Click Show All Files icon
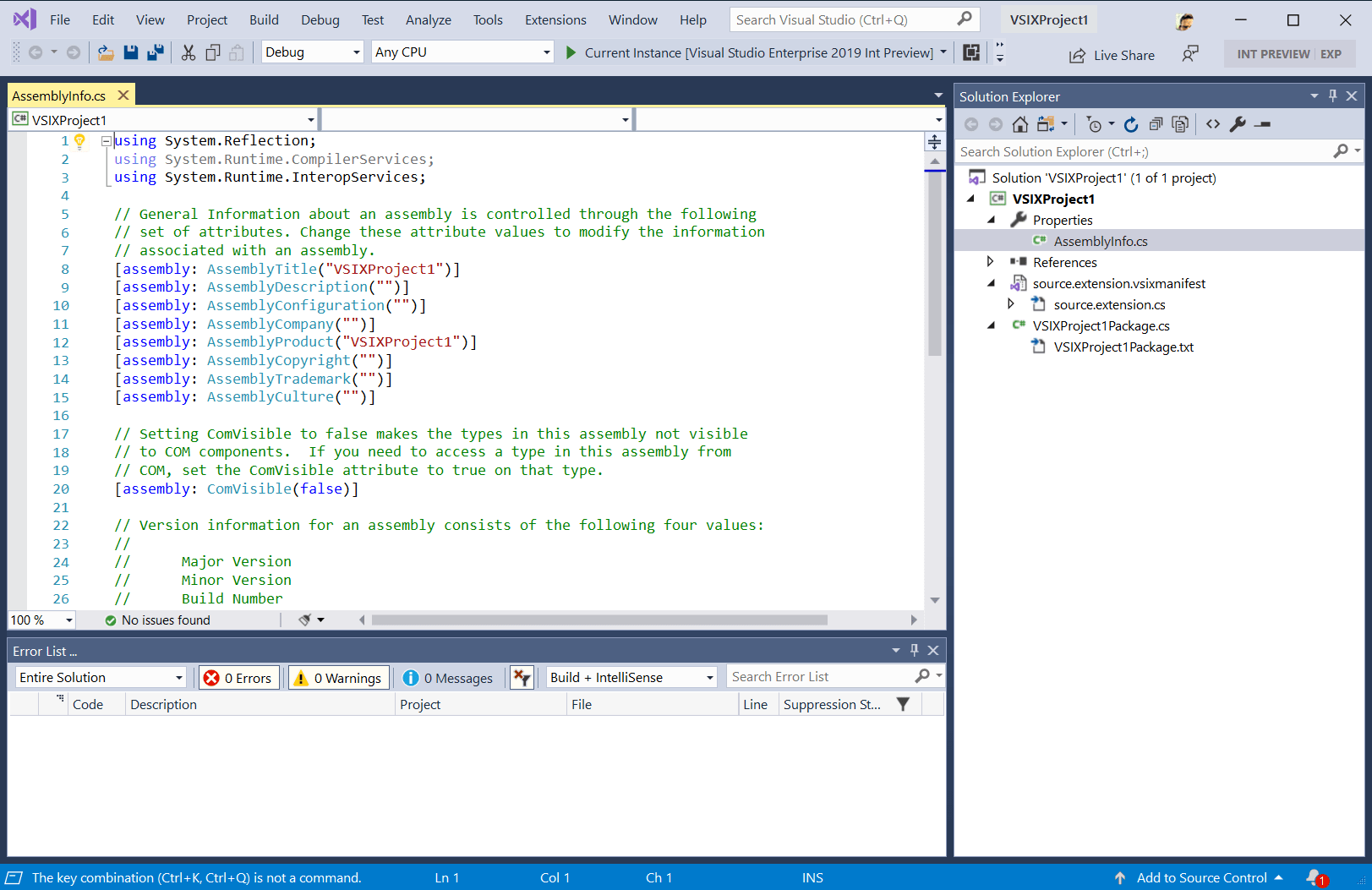The image size is (1372, 890). point(1180,124)
